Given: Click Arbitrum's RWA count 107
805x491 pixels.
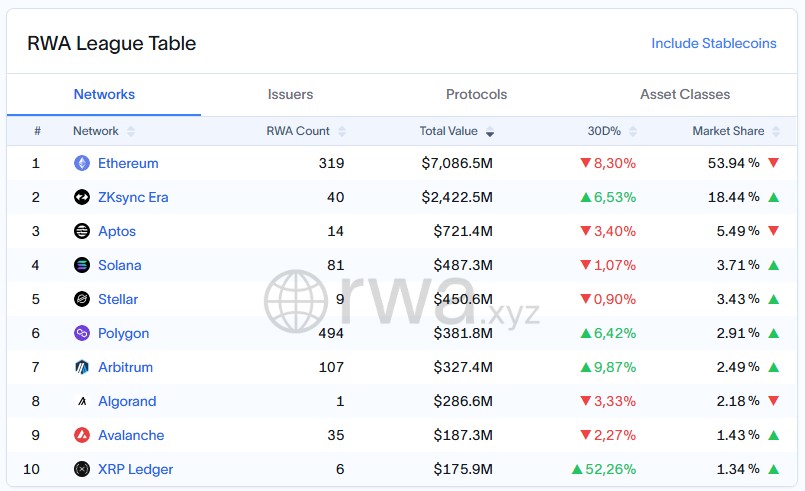Looking at the screenshot, I should point(331,367).
